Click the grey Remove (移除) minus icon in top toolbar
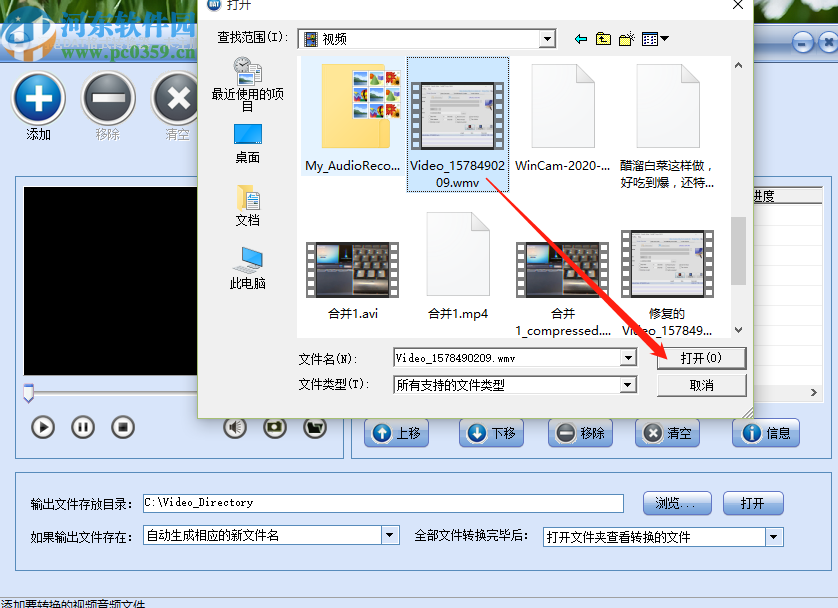Screen dimensions: 838x608 108,98
